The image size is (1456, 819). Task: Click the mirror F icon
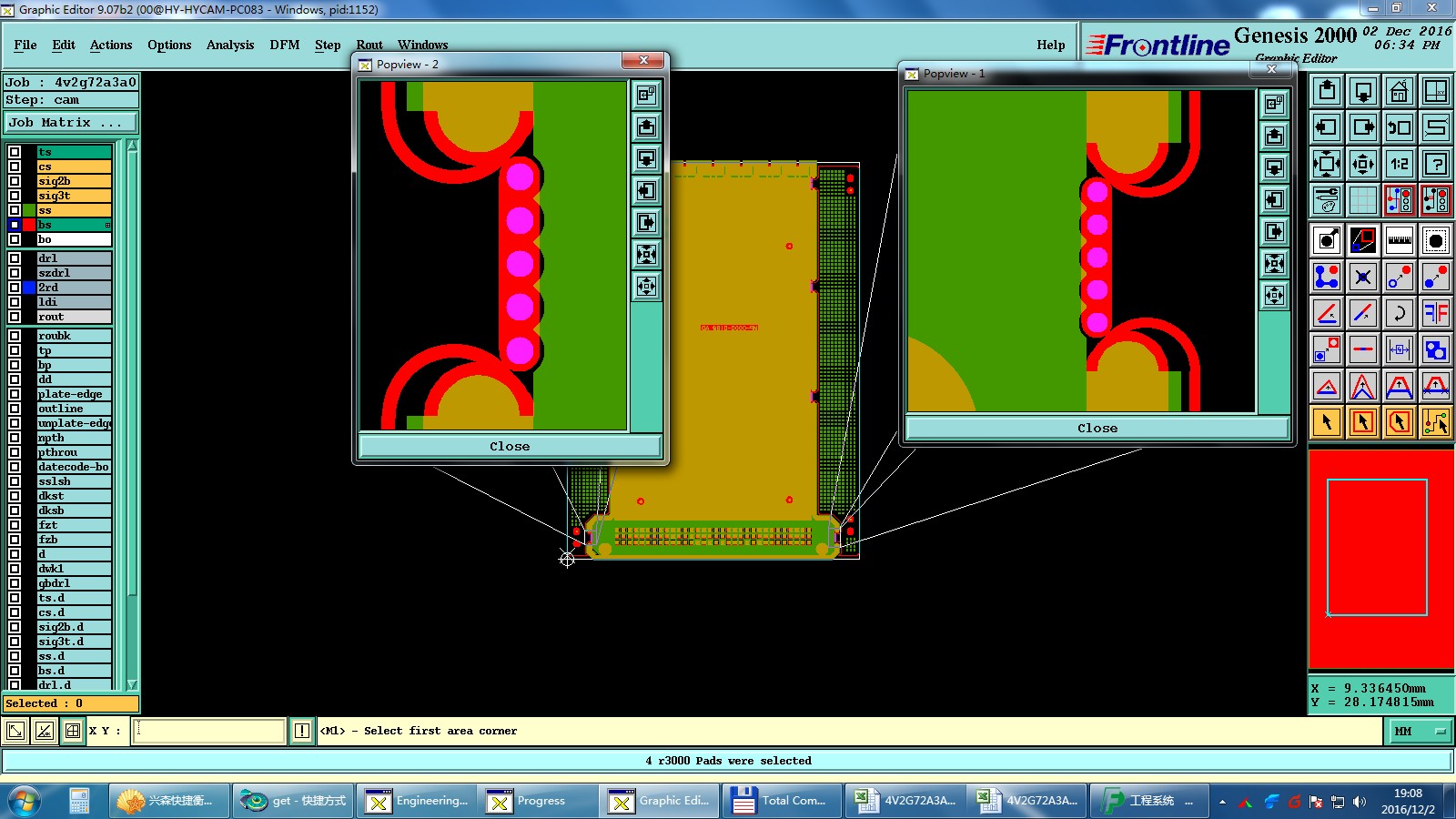[1436, 313]
